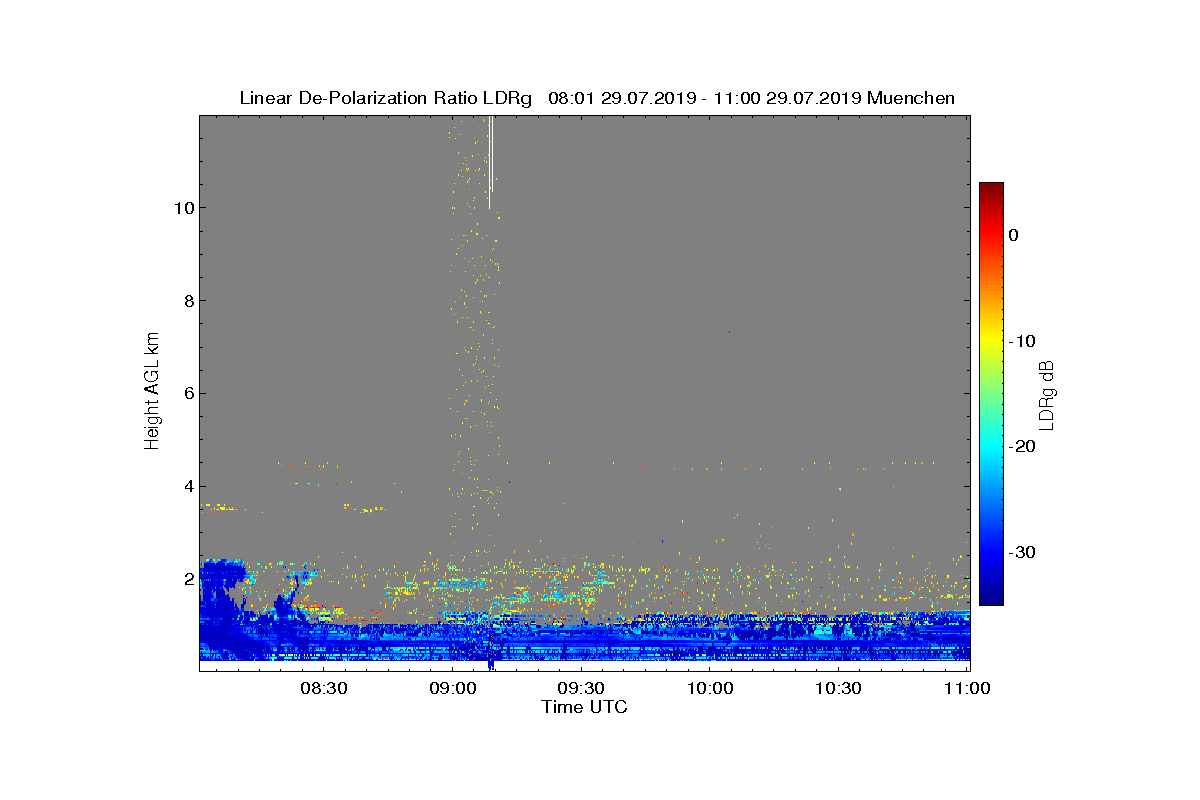Viewport: 1200px width, 800px height.
Task: Click the height tick label 10
Action: (183, 208)
